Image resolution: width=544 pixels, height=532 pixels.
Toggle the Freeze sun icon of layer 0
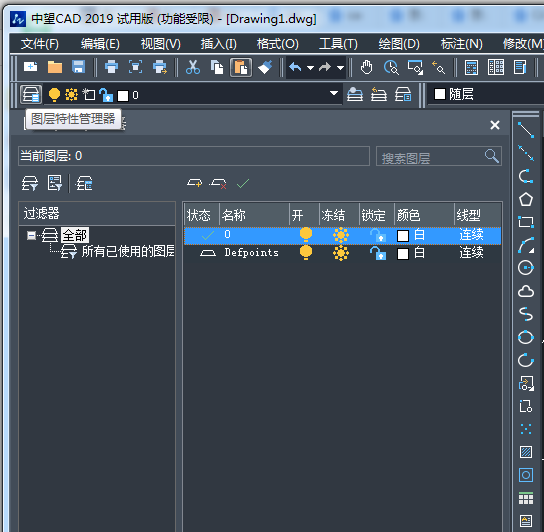click(341, 235)
